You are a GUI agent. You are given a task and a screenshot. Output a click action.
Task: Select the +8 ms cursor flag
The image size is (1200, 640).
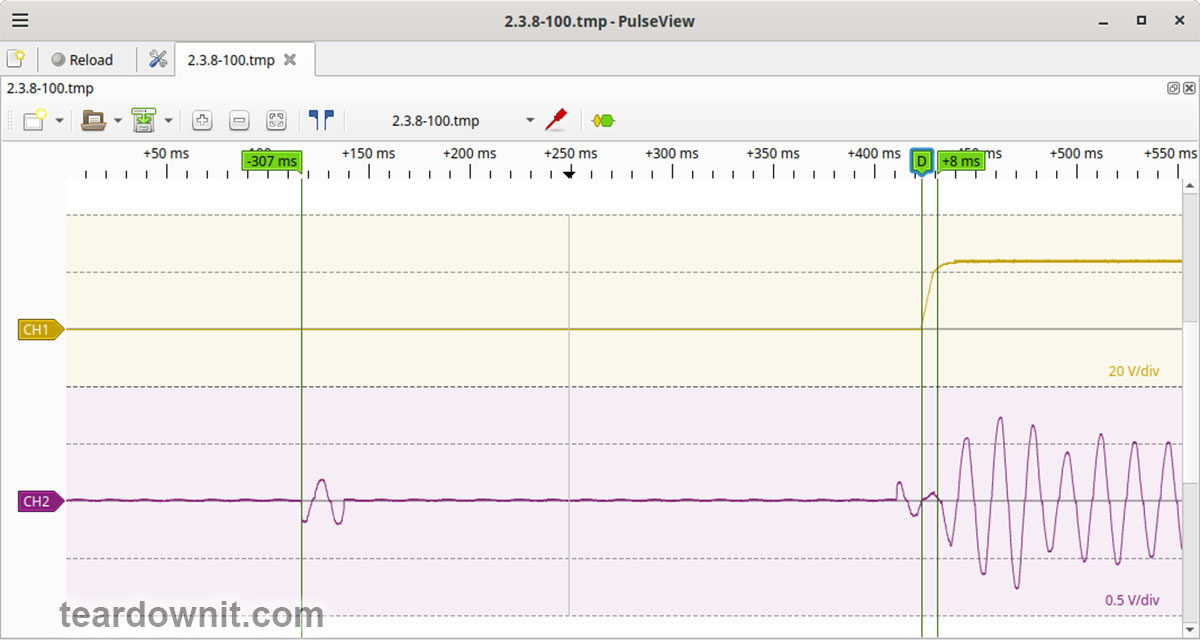960,161
